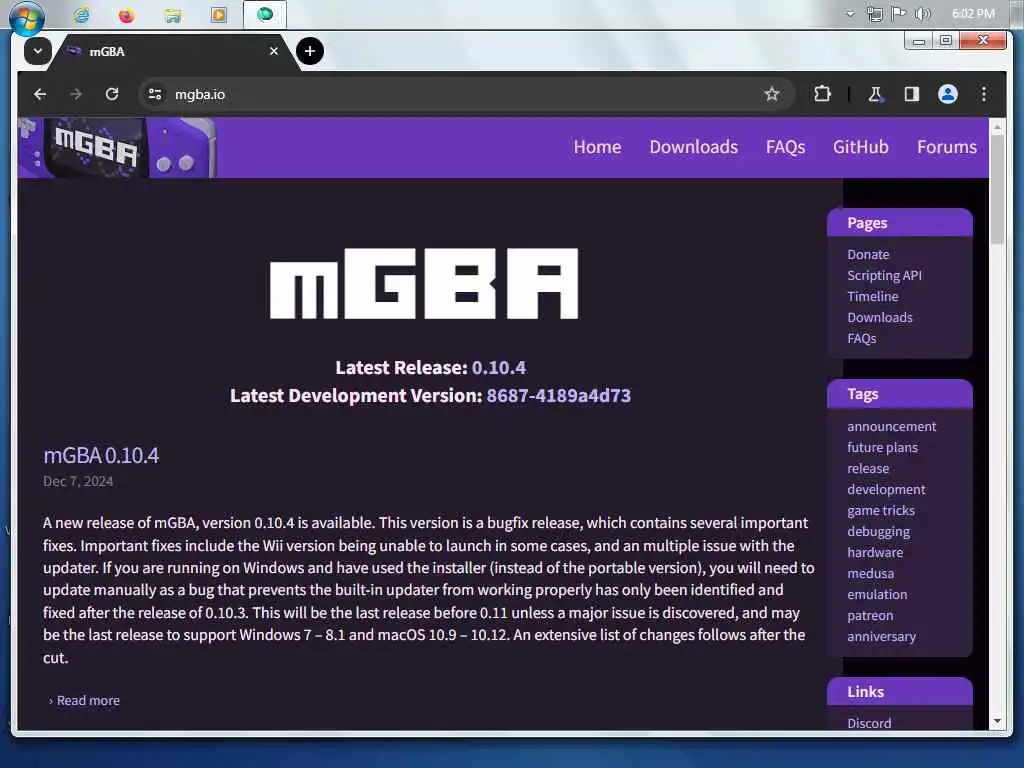This screenshot has width=1024, height=768.
Task: Open Forums in site navigation
Action: pyautogui.click(x=946, y=147)
